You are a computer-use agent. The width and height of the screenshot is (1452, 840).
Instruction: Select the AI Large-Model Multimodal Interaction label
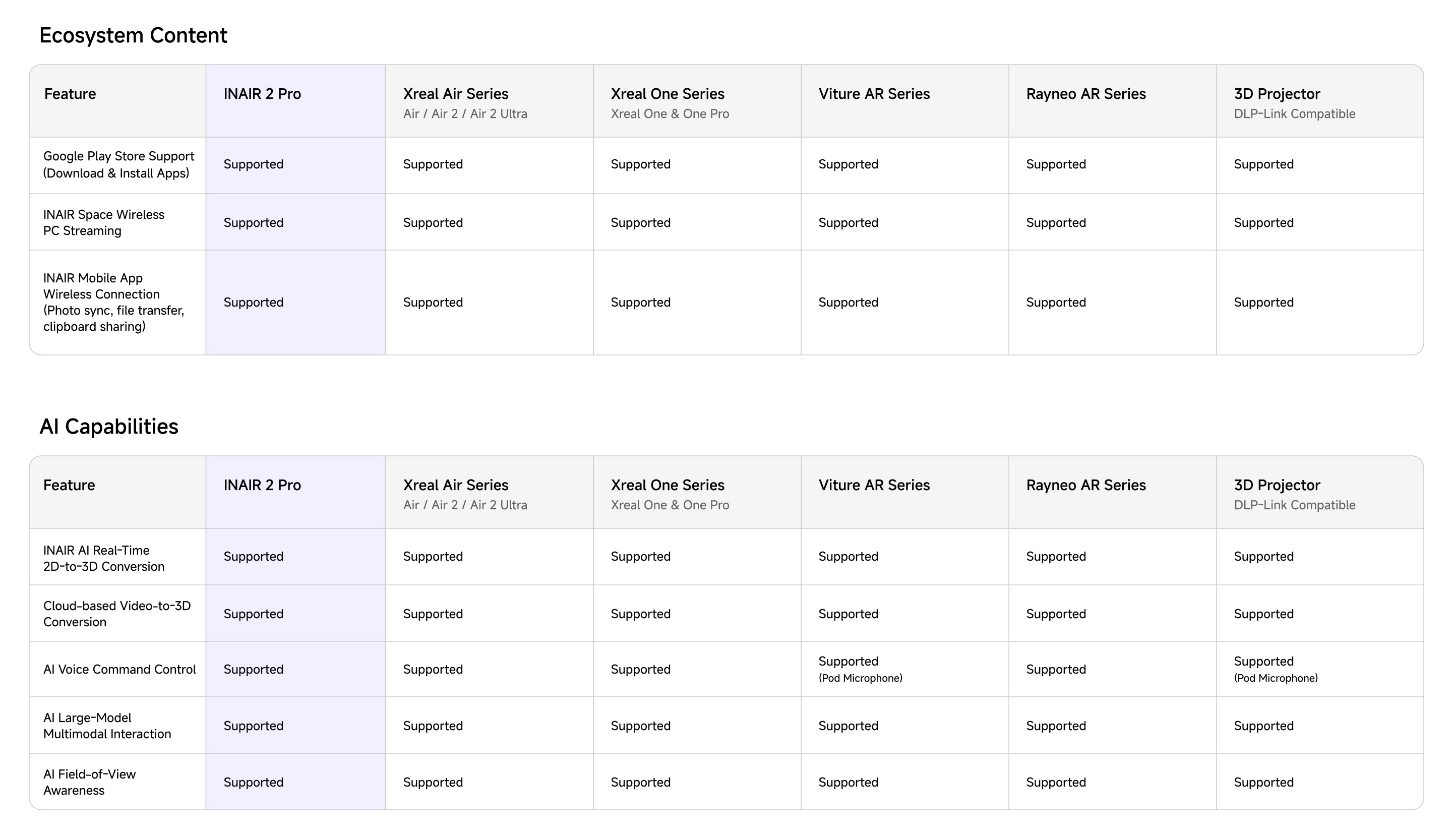(107, 726)
